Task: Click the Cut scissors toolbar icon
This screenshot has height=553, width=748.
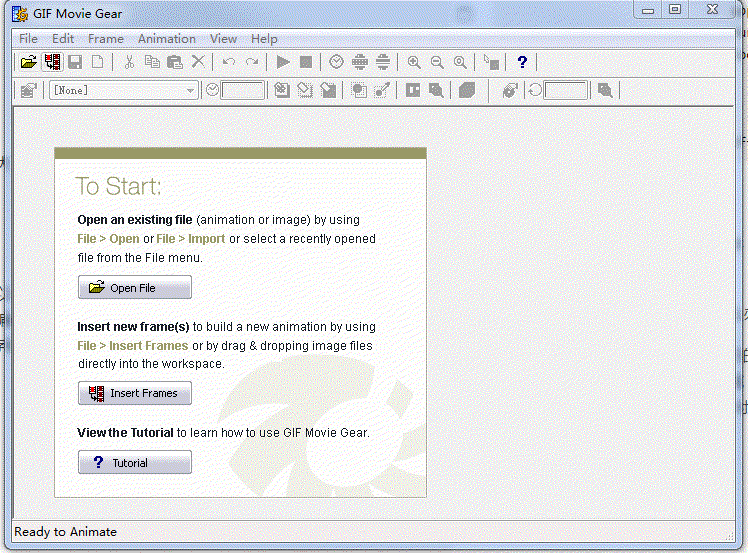Action: click(x=129, y=62)
